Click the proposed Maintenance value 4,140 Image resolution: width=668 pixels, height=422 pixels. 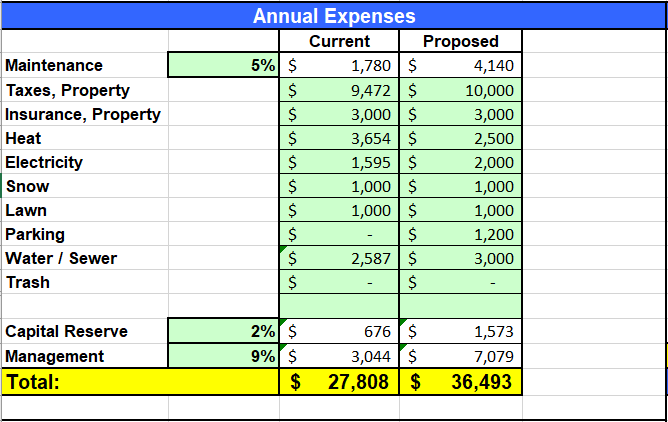click(x=461, y=65)
